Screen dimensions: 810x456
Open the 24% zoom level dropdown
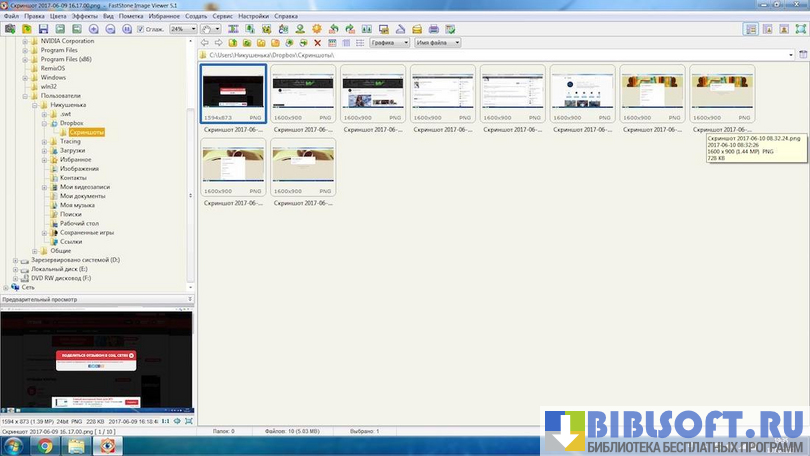[x=183, y=29]
